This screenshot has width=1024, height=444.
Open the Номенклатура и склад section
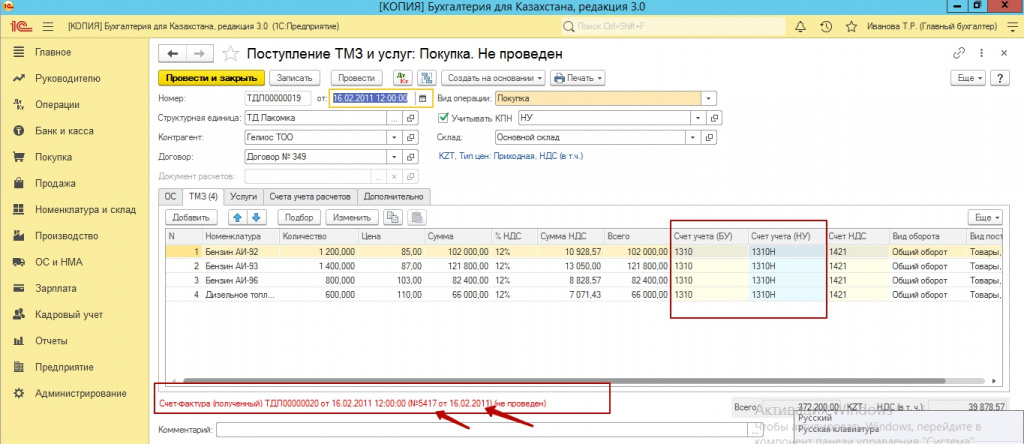(86, 210)
